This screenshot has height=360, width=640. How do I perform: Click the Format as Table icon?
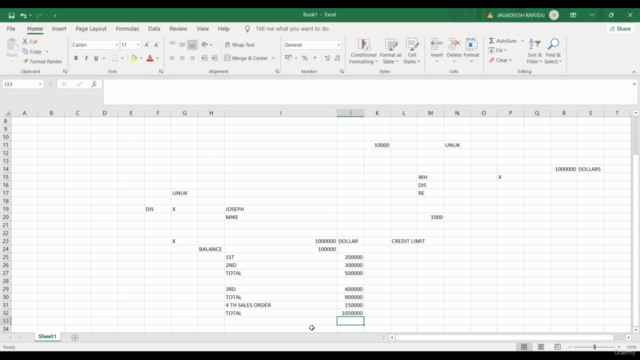pos(391,45)
